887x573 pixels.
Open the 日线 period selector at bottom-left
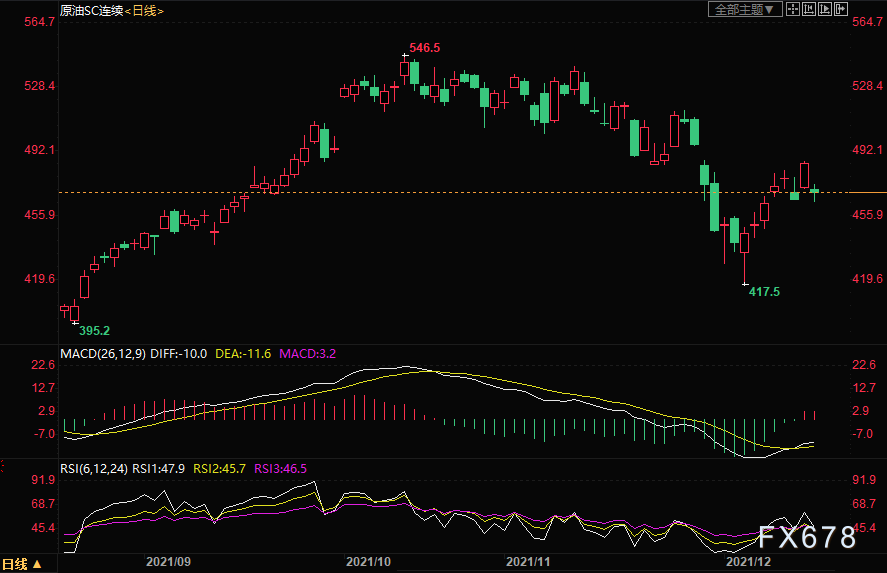(x=22, y=564)
